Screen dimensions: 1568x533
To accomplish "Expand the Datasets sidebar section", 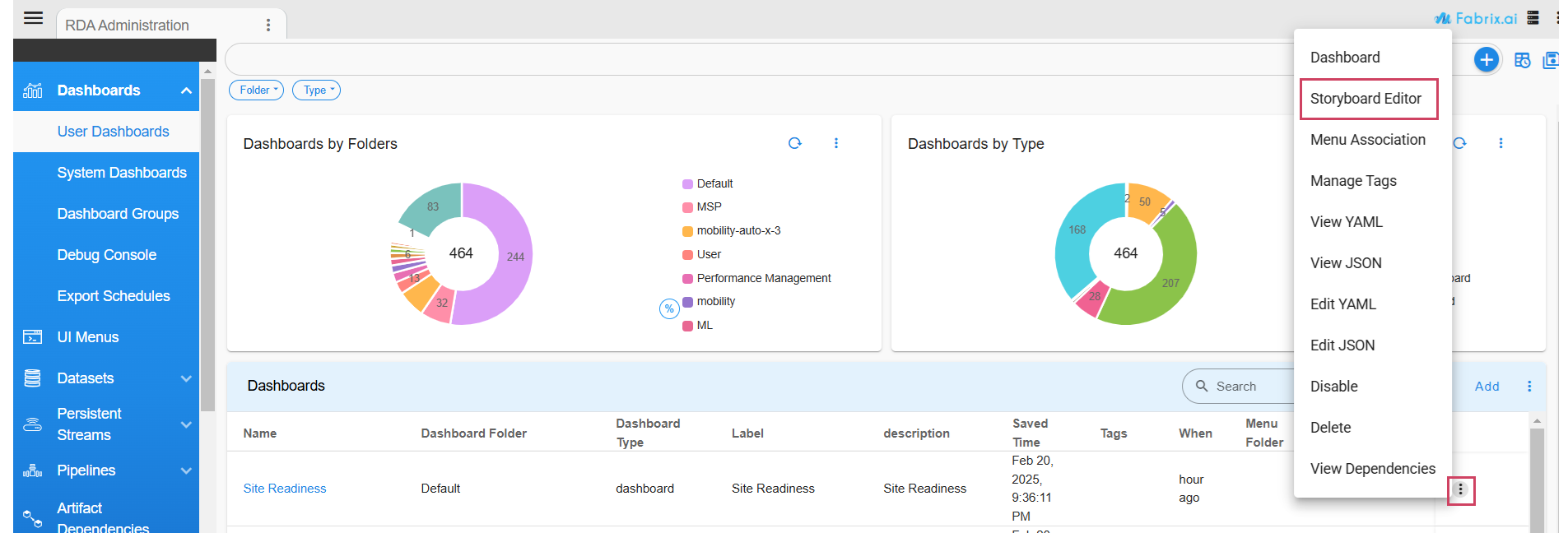I will [106, 378].
